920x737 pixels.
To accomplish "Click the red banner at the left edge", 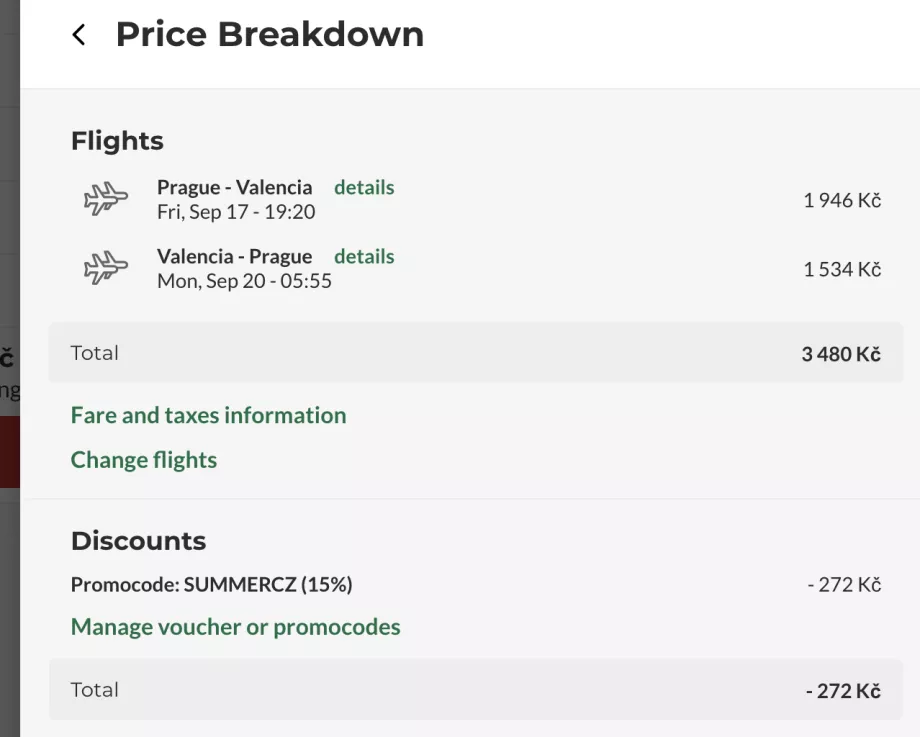I will (x=7, y=450).
